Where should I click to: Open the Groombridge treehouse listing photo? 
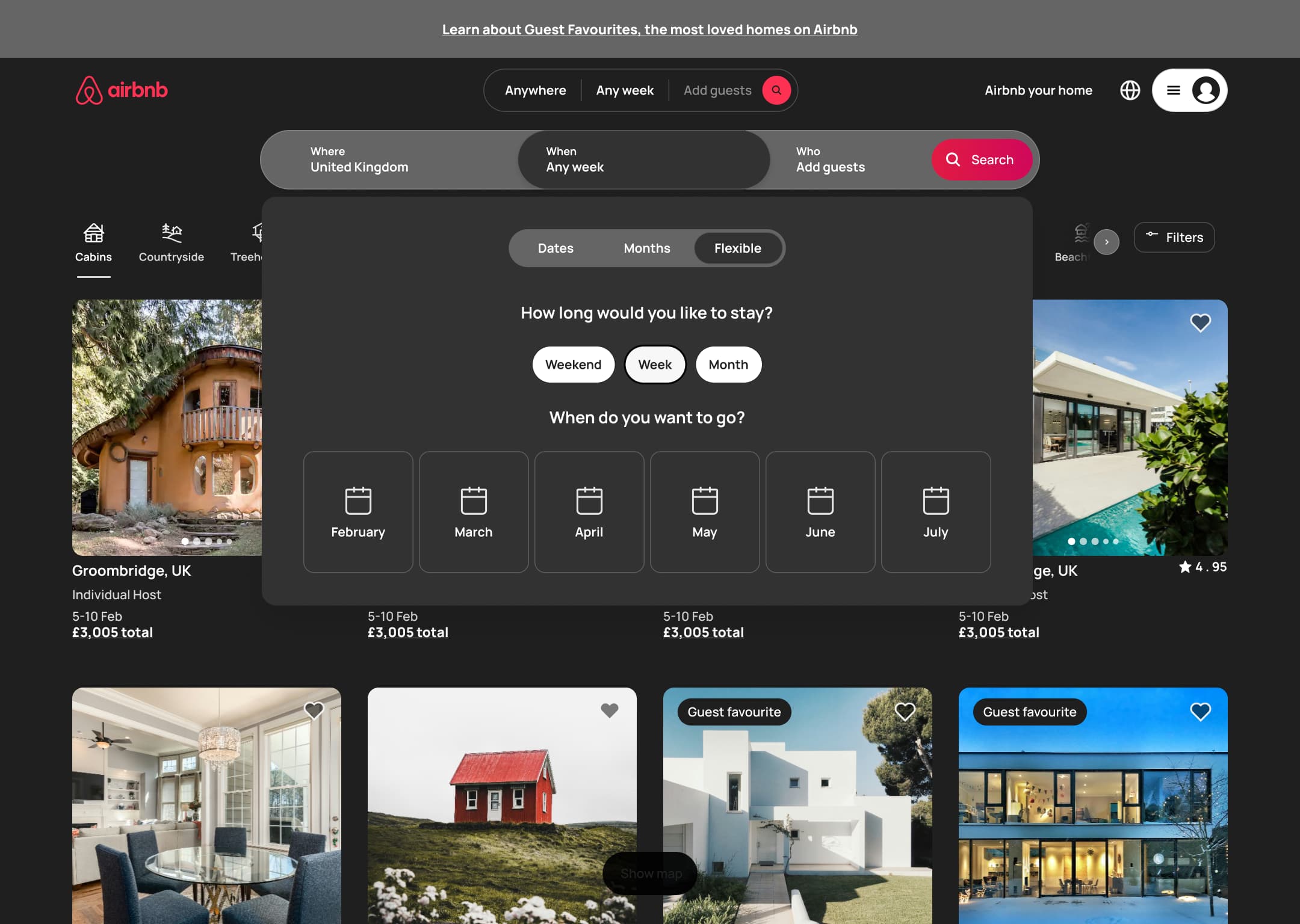[167, 427]
